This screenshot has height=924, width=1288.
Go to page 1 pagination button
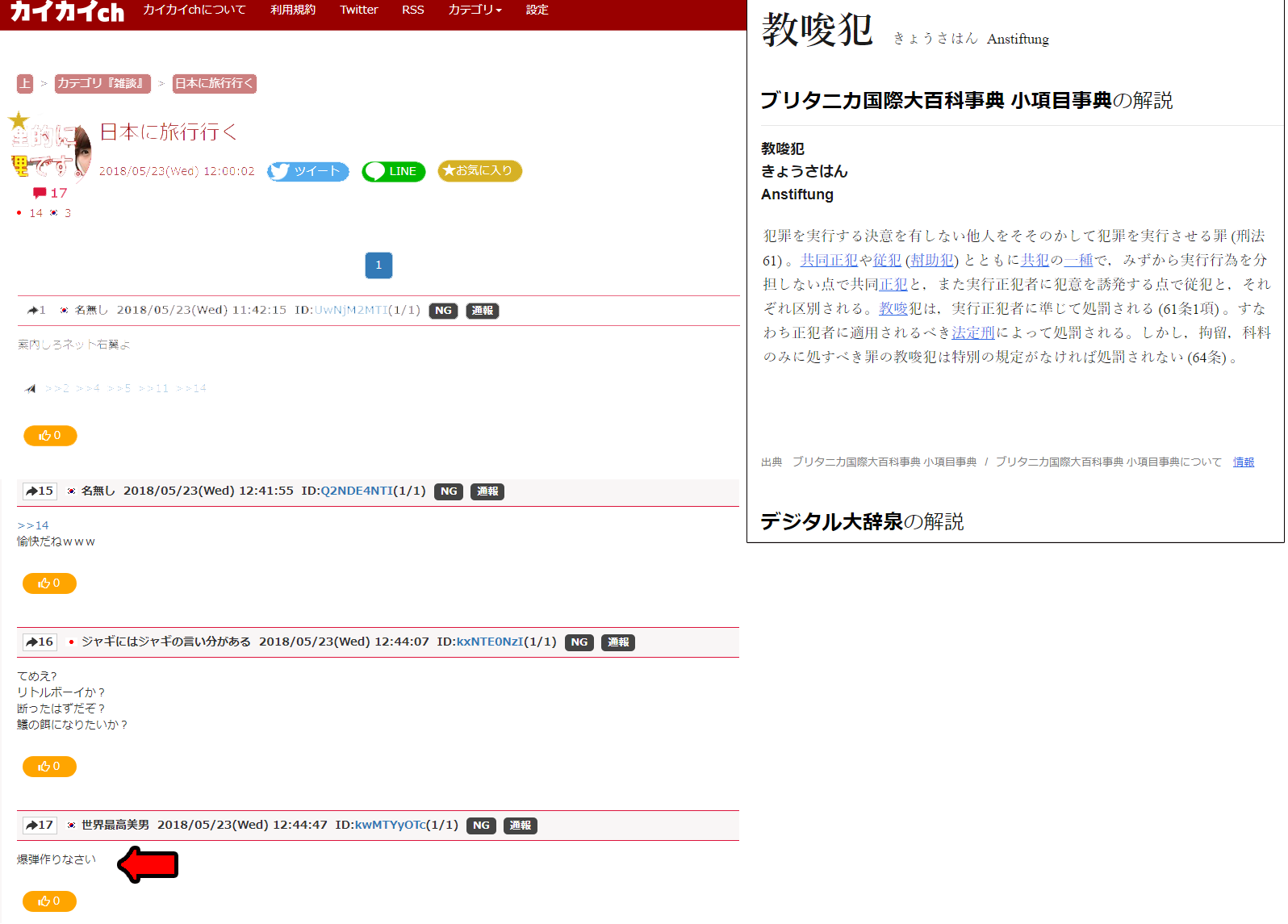(x=378, y=265)
